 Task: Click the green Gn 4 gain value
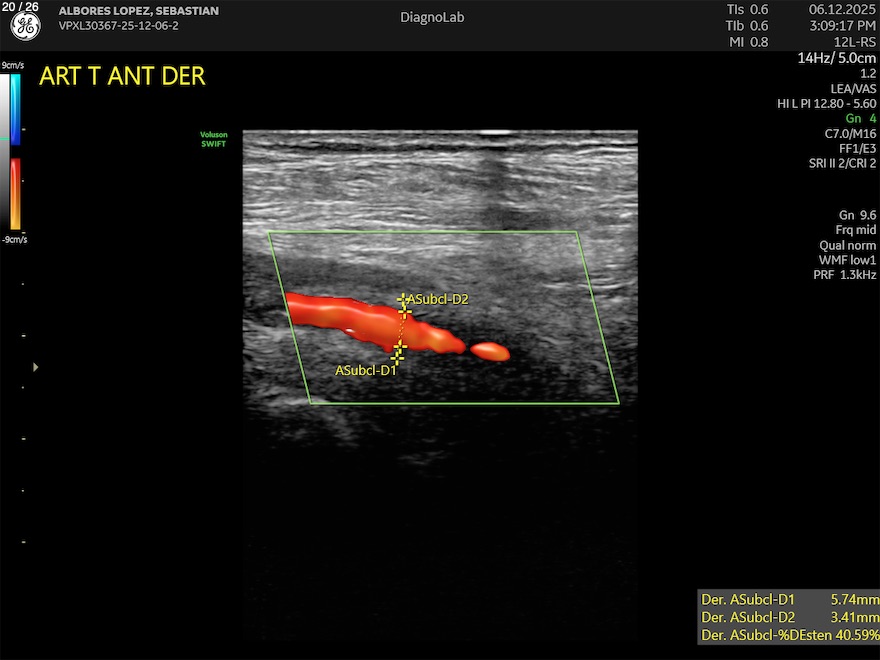click(x=860, y=118)
